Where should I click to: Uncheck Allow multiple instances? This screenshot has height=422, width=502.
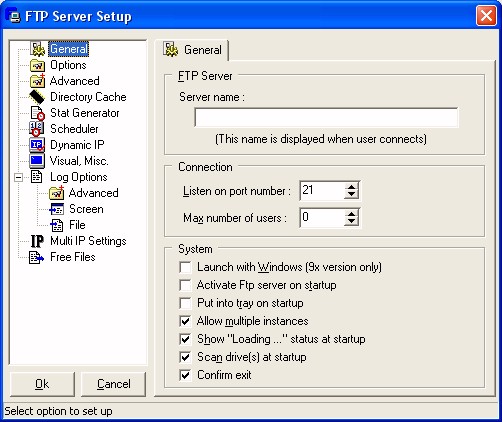pos(185,321)
